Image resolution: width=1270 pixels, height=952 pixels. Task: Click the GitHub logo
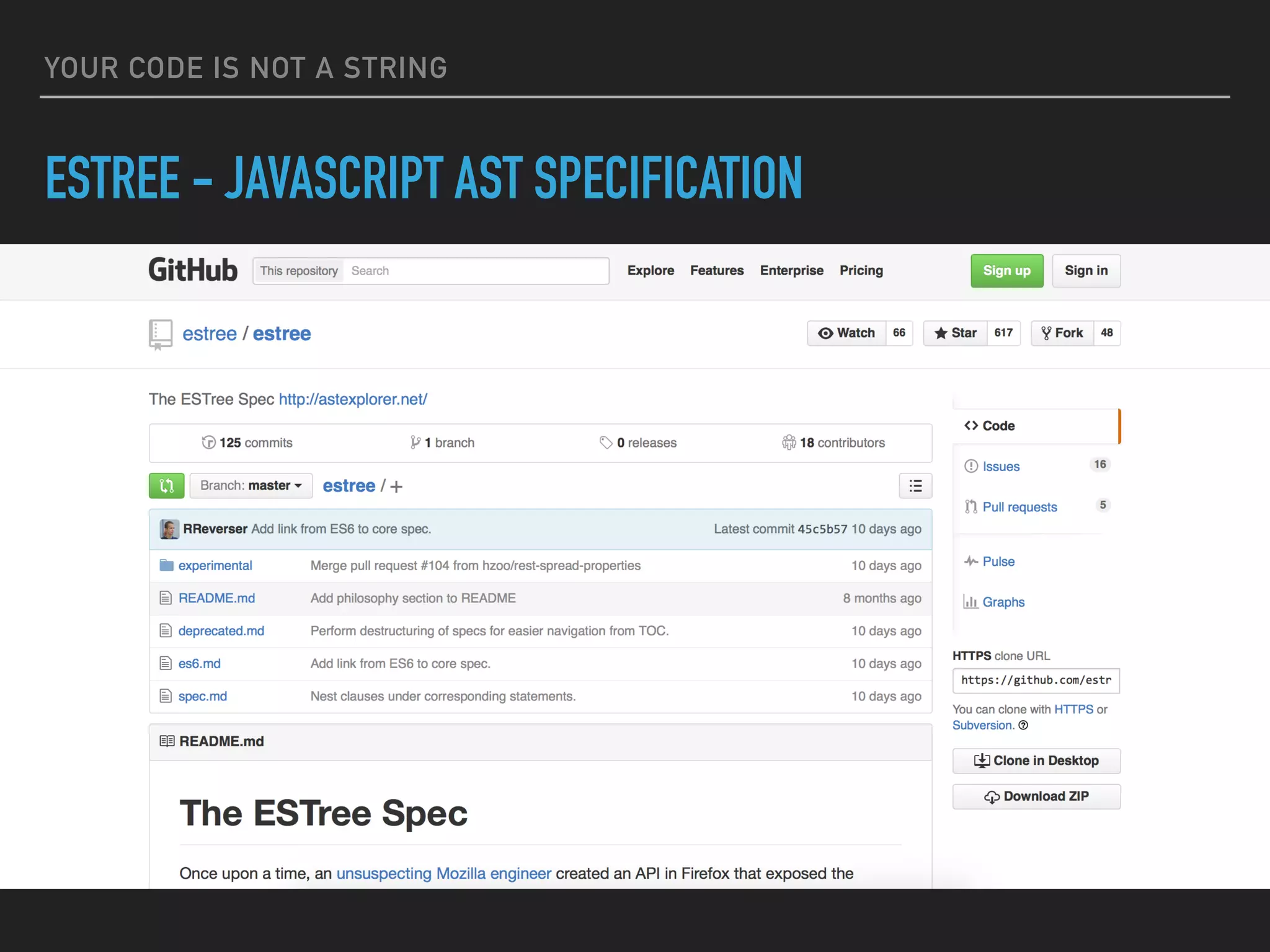click(x=193, y=271)
